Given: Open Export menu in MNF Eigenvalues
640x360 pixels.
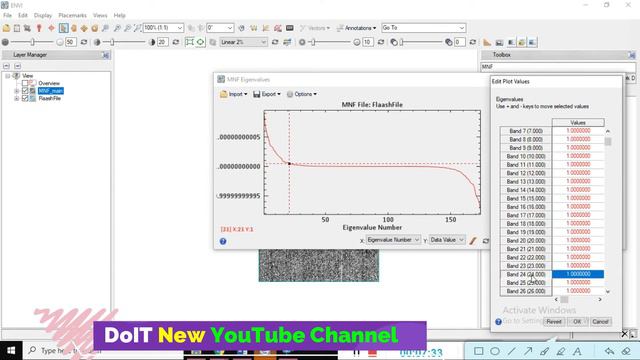Looking at the screenshot, I should coord(267,94).
